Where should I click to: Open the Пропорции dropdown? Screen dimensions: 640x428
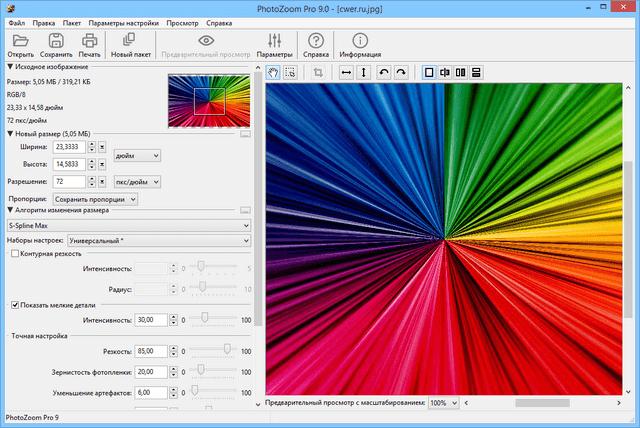pos(96,199)
